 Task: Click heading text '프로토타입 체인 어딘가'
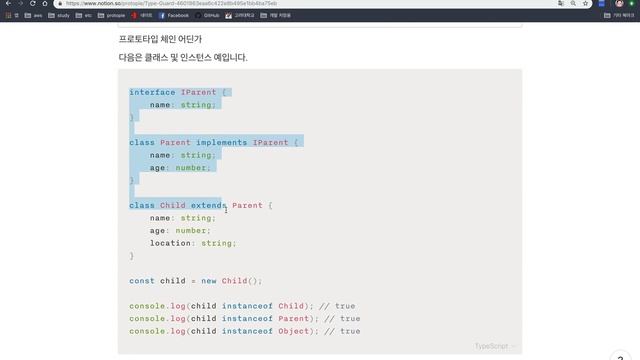click(160, 39)
